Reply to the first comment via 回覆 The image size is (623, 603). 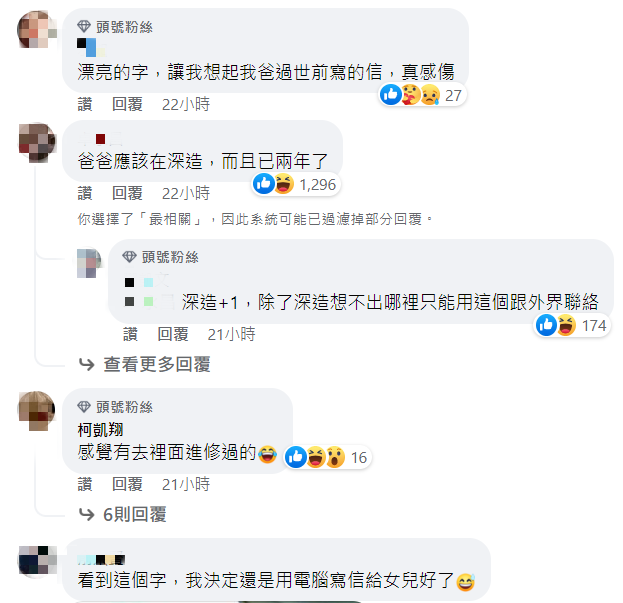coord(127,104)
